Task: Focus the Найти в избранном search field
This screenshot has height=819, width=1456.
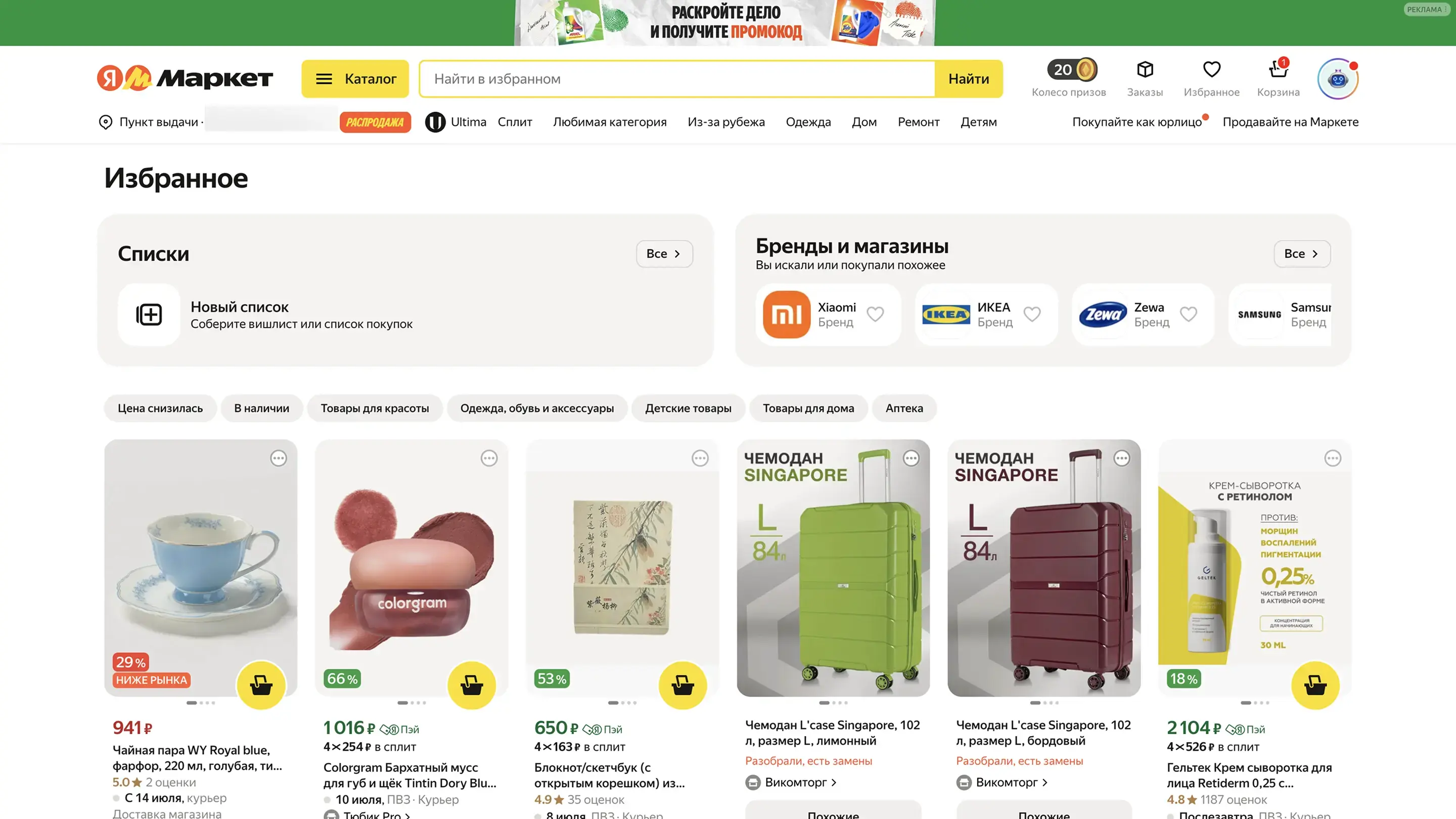Action: (x=677, y=78)
